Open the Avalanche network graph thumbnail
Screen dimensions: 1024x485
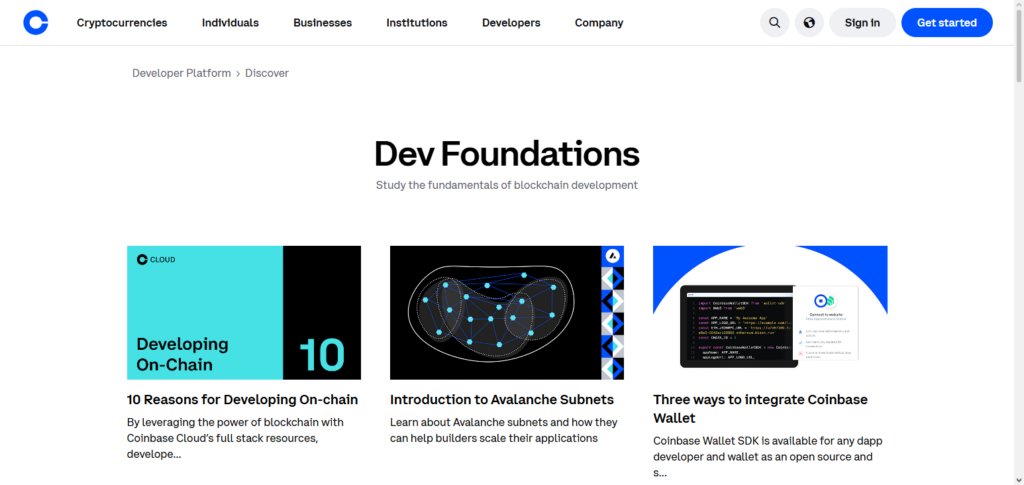click(x=507, y=313)
